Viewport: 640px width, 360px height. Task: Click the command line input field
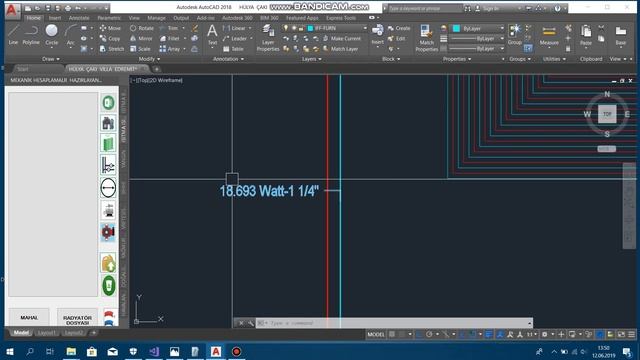coord(394,323)
